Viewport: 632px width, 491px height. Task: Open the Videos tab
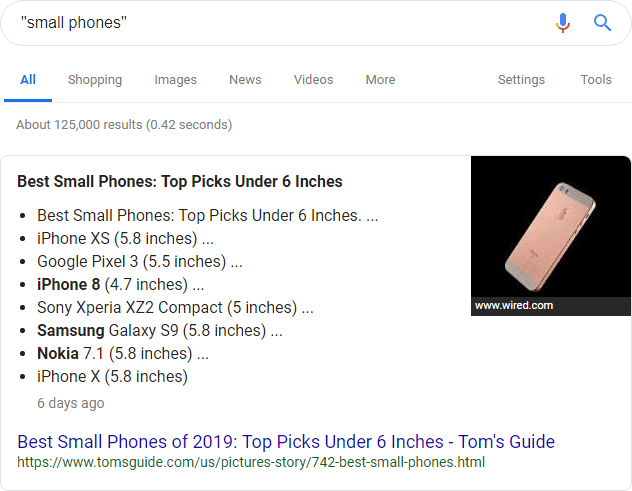(313, 80)
